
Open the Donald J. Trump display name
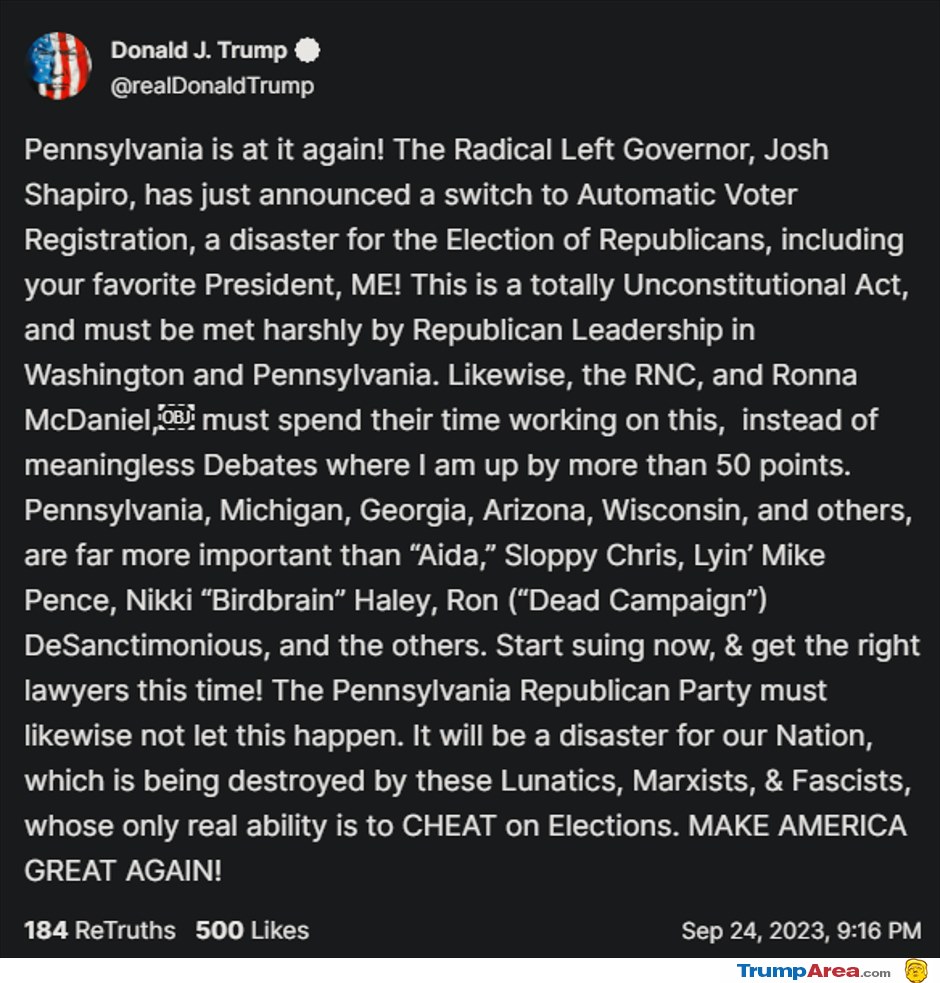(x=199, y=50)
